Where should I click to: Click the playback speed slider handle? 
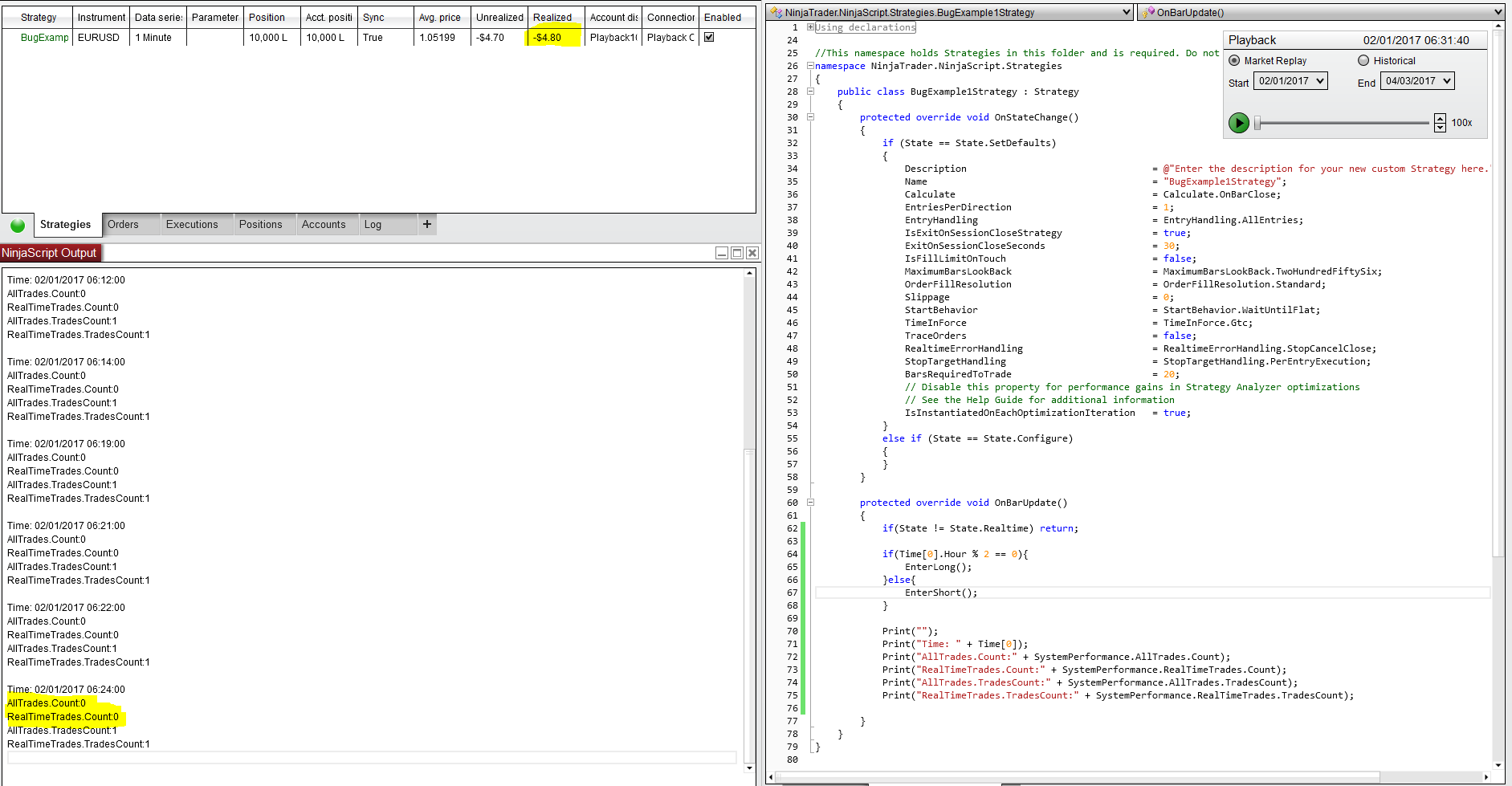[1258, 123]
